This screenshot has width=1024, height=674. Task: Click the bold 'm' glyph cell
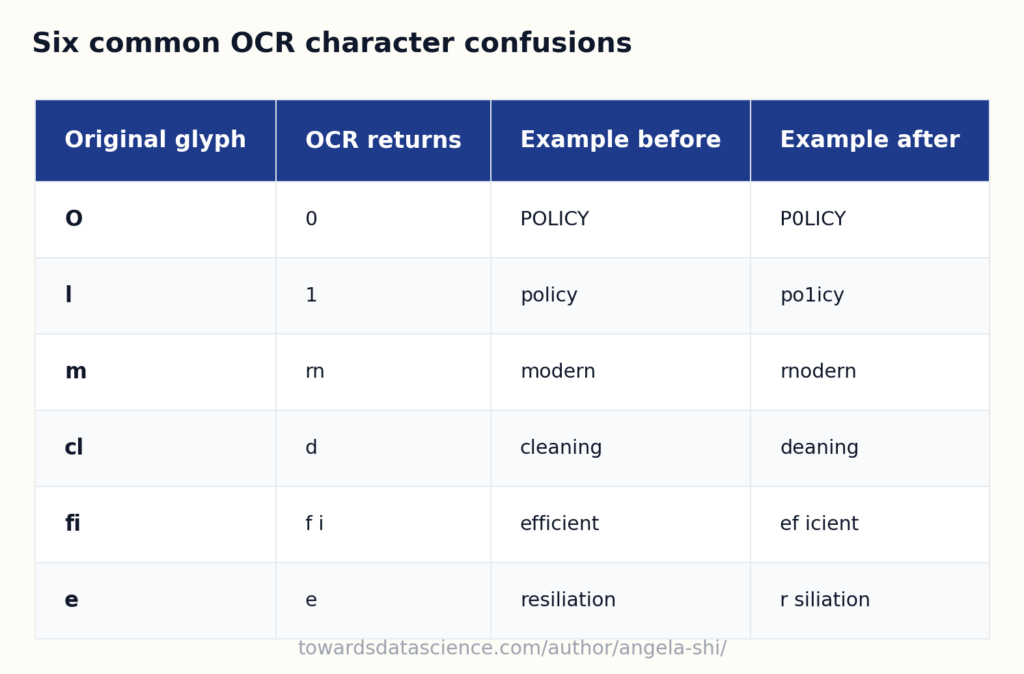click(155, 372)
